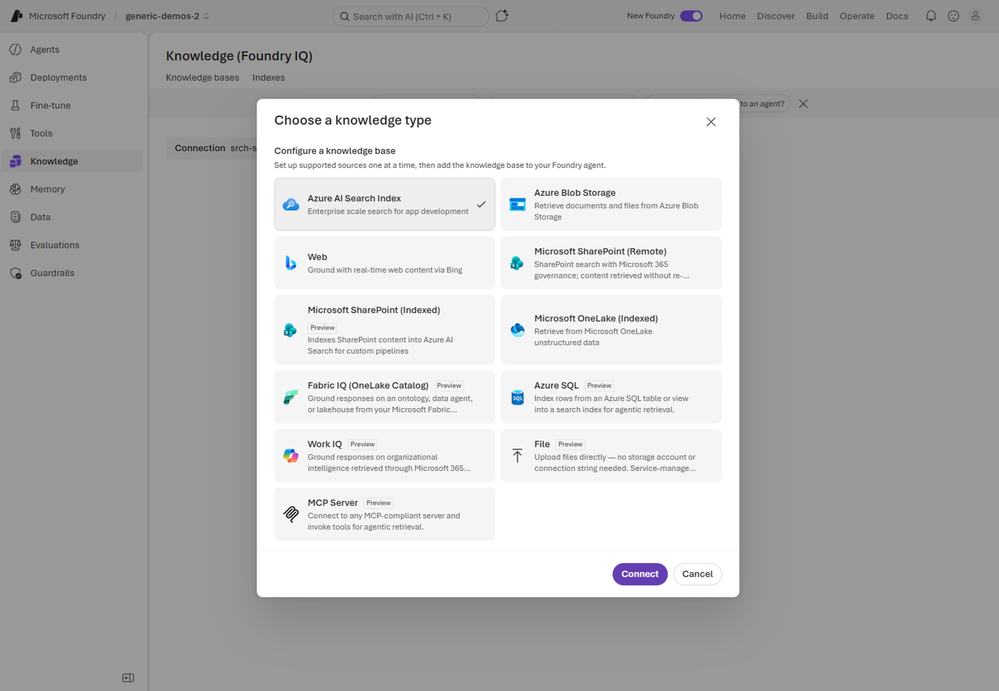Open the generic-demos-2 project switcher

167,16
